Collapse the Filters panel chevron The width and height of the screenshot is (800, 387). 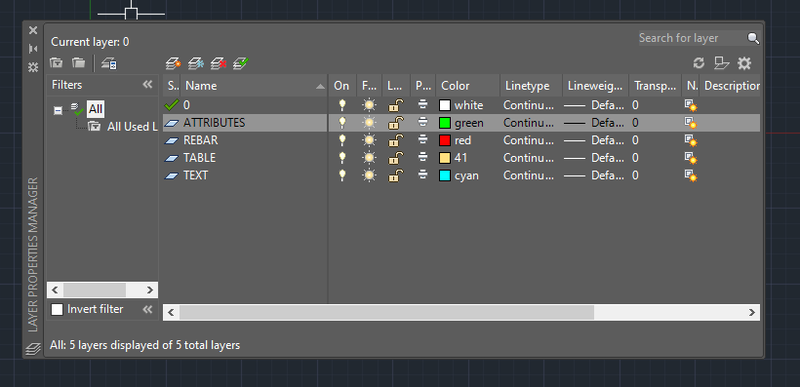(147, 85)
